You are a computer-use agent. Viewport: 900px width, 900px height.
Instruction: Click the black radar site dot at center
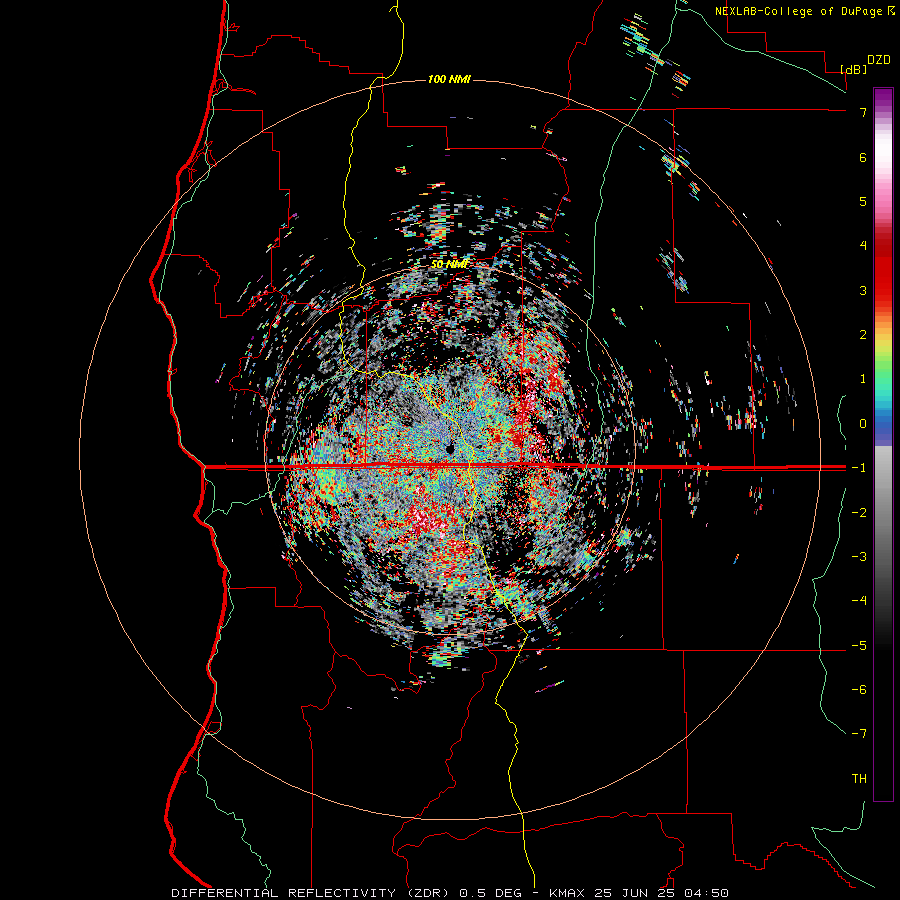pos(450,448)
